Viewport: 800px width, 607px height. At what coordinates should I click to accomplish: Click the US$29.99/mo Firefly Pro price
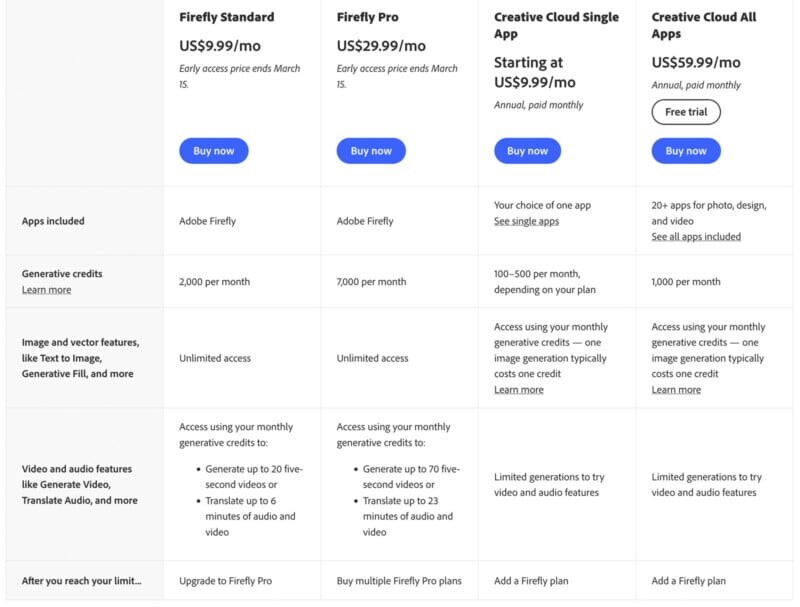coord(381,46)
